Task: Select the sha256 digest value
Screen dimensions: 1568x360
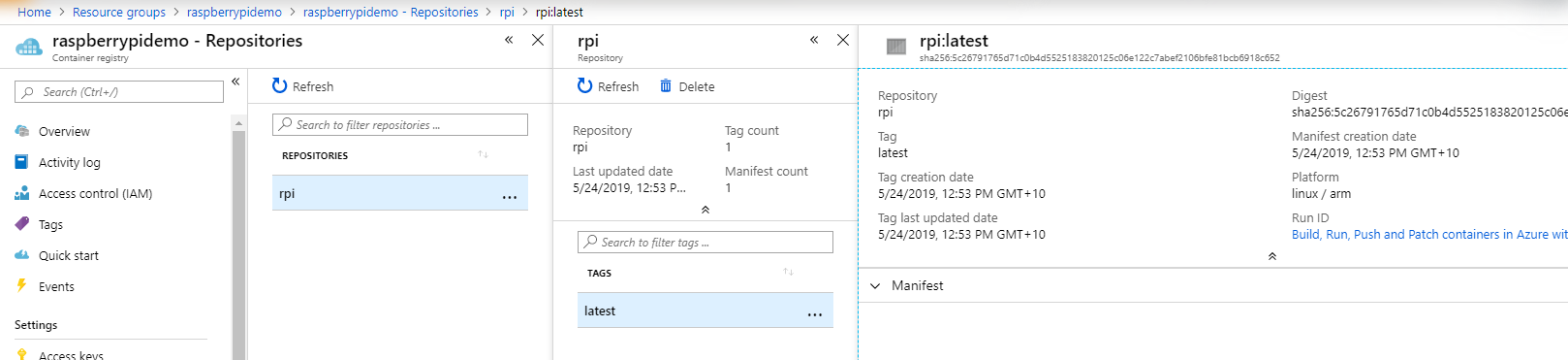Action: (x=1429, y=113)
